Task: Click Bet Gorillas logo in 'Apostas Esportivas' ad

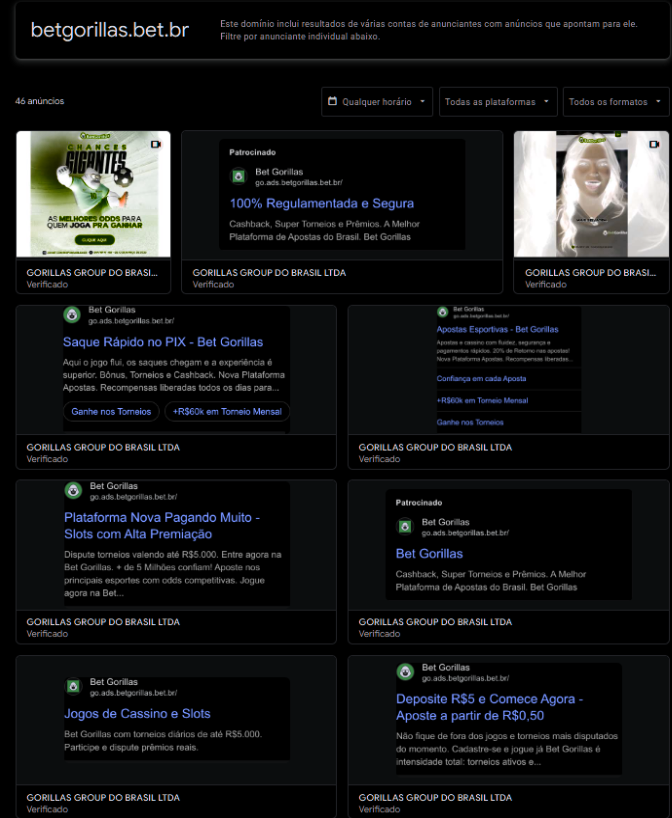Action: tap(445, 311)
